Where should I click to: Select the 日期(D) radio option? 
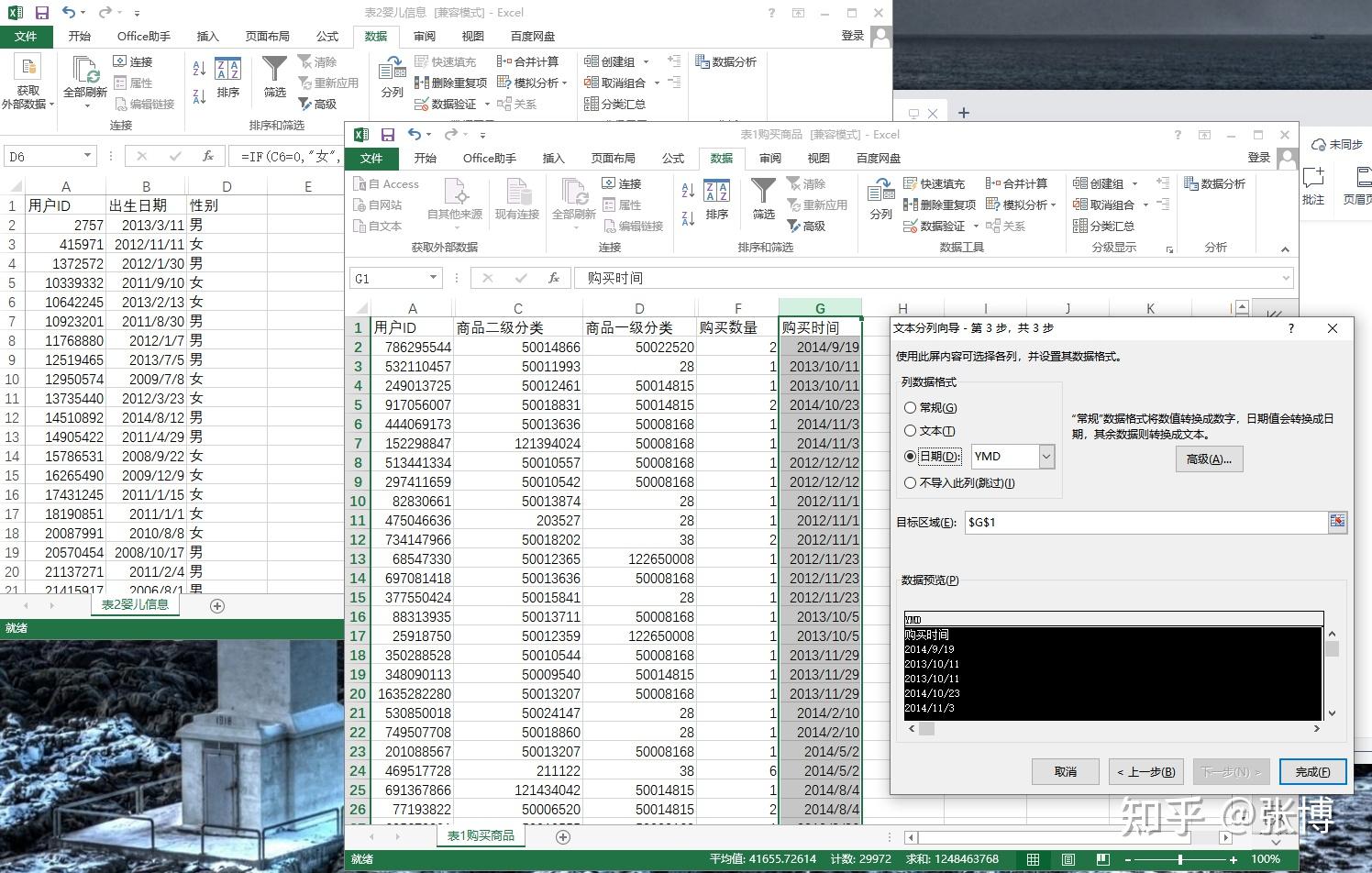[932, 456]
